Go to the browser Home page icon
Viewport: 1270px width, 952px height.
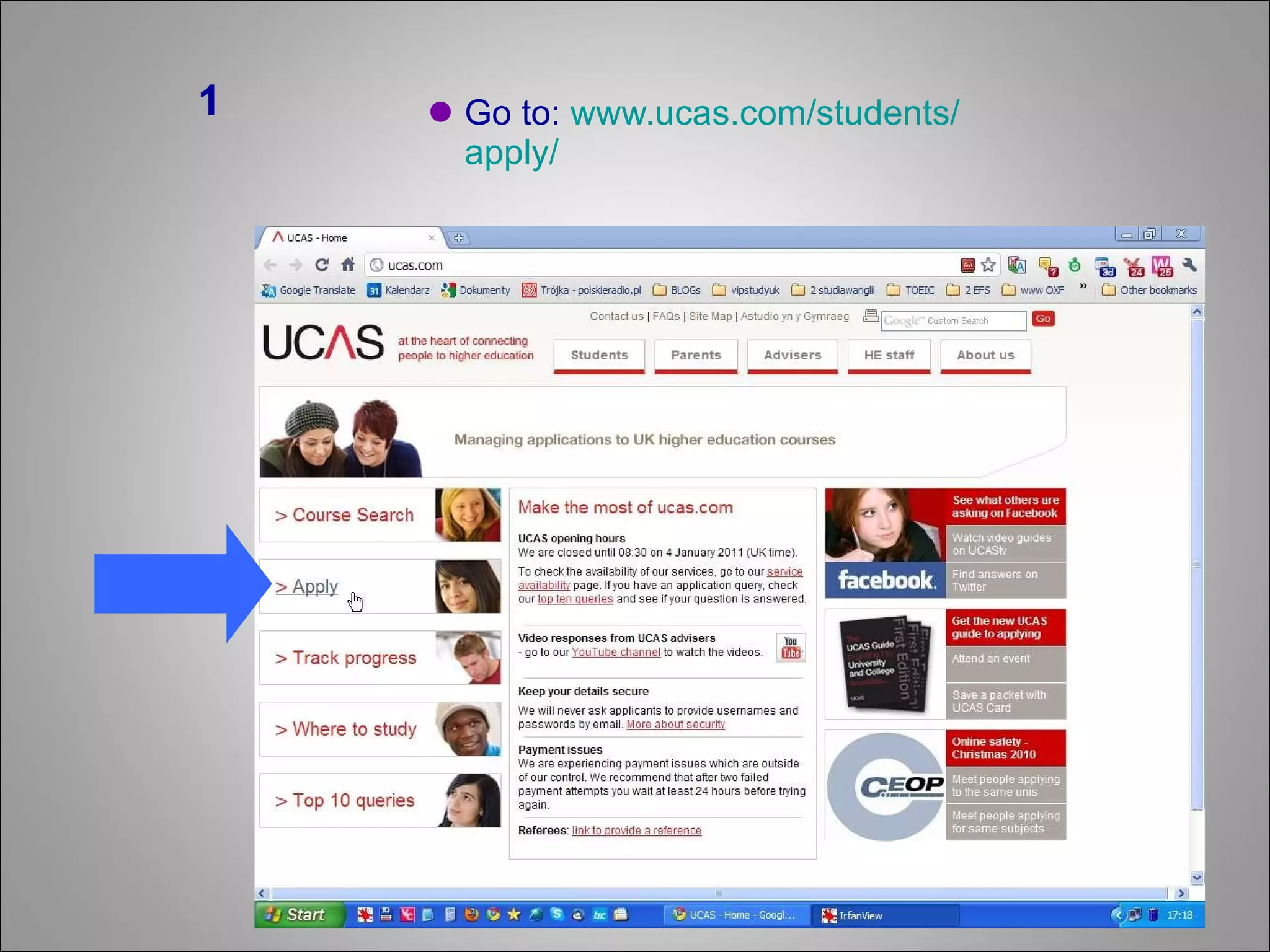click(348, 265)
